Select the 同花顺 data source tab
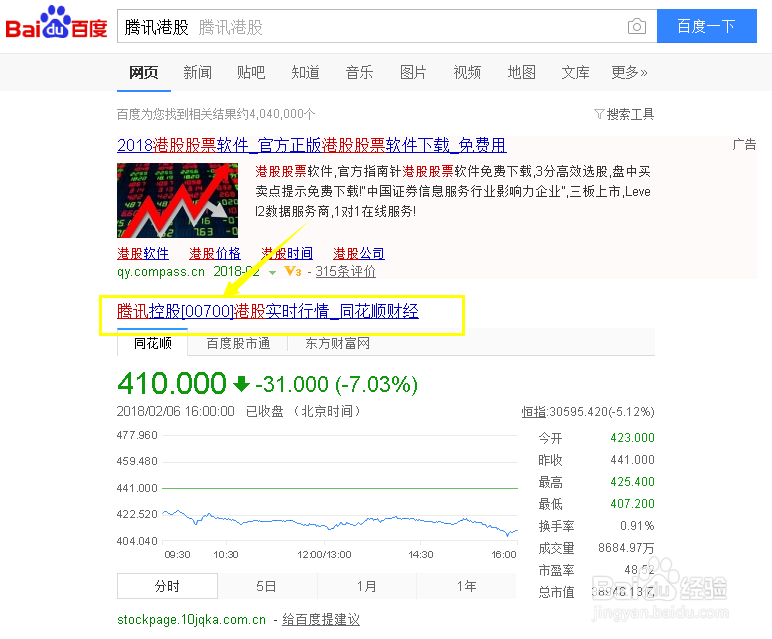 pyautogui.click(x=153, y=343)
